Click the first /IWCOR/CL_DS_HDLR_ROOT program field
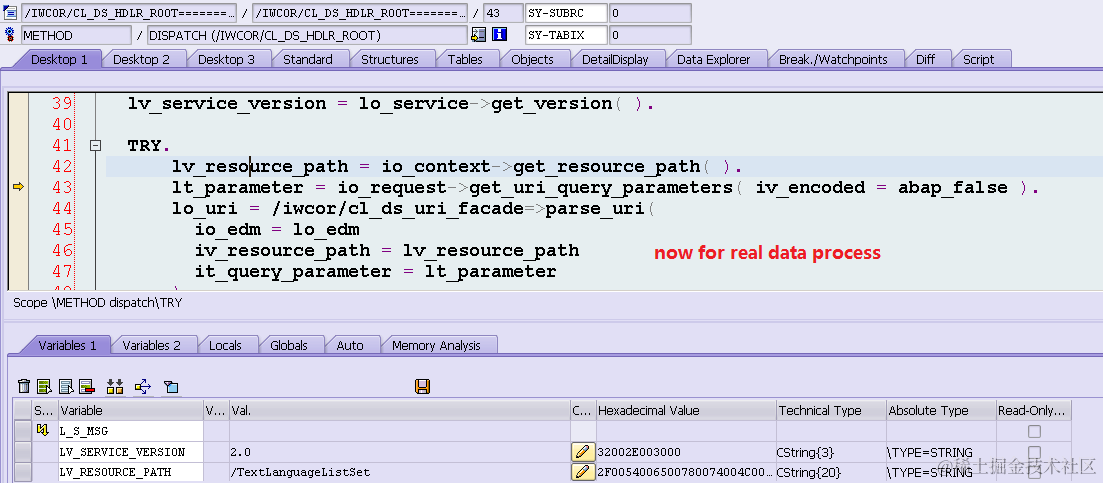1103x483 pixels. pyautogui.click(x=129, y=13)
